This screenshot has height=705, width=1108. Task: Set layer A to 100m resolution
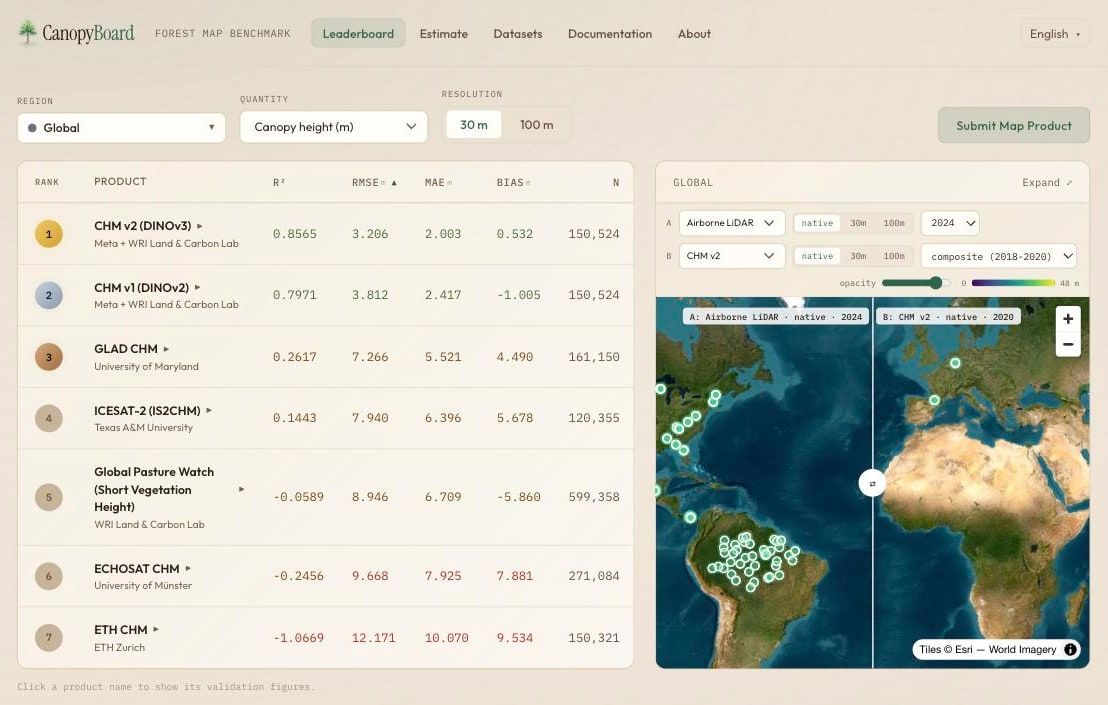[894, 223]
